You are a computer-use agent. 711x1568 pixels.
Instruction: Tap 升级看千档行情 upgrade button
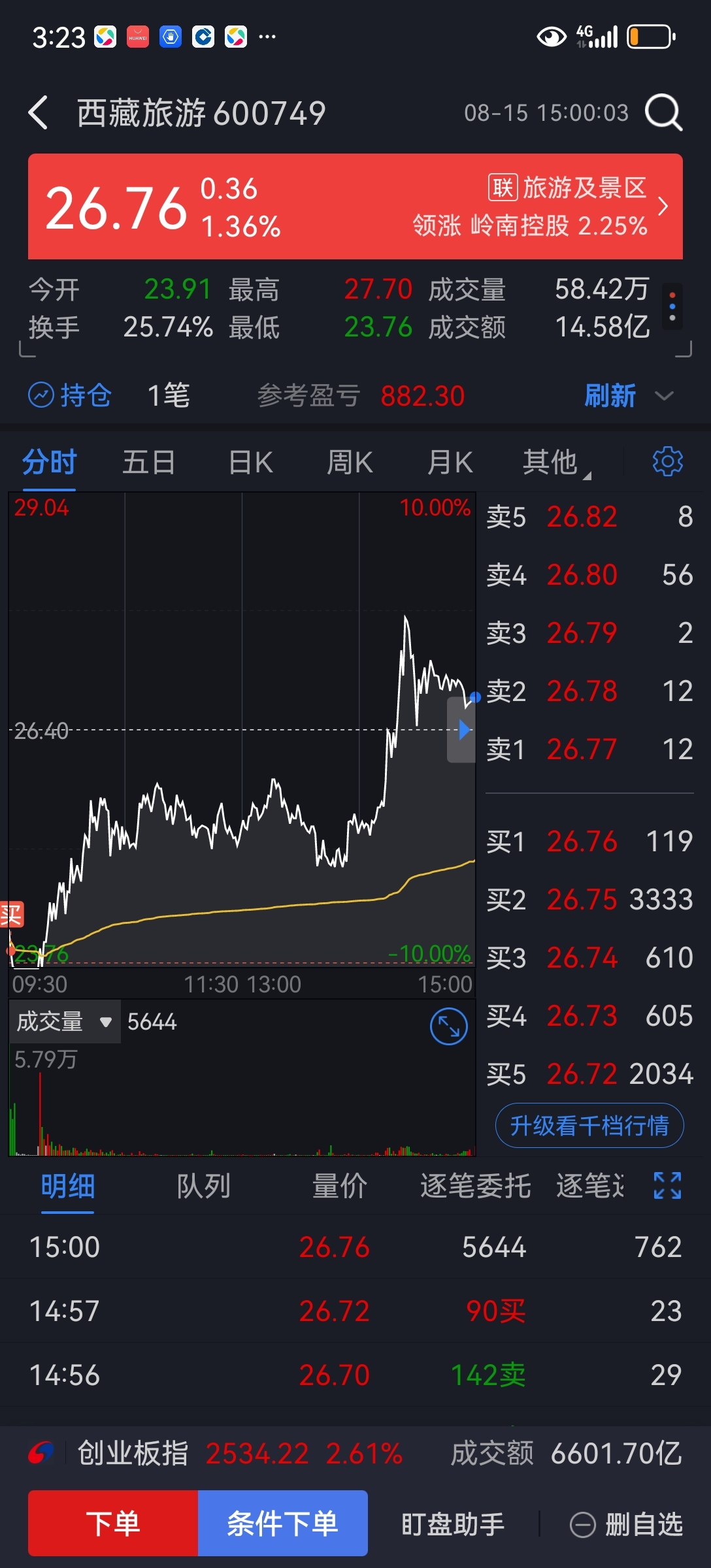(x=589, y=1125)
